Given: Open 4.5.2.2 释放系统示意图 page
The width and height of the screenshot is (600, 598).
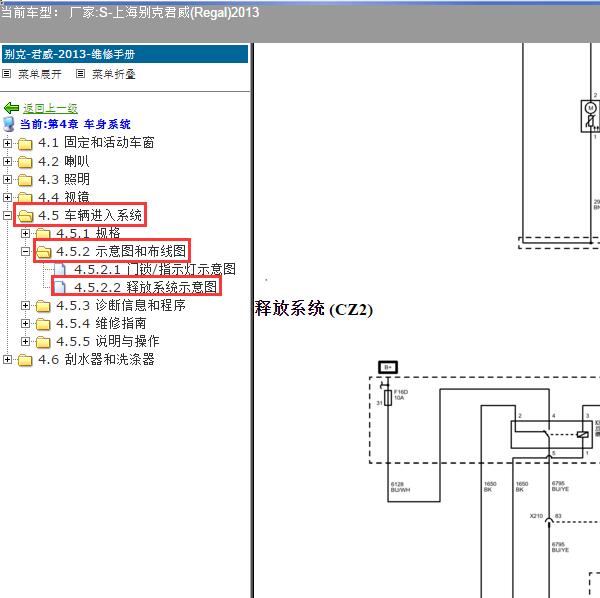Looking at the screenshot, I should 146,287.
